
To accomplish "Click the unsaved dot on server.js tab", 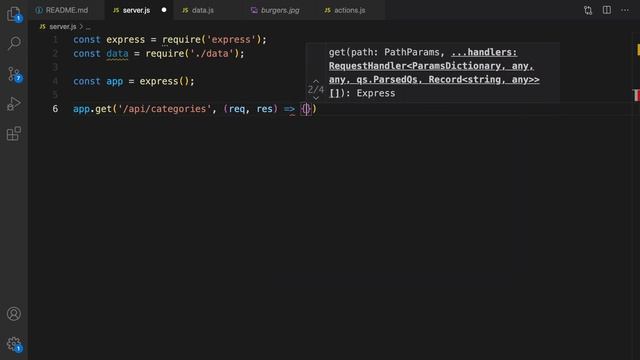I will coord(164,10).
